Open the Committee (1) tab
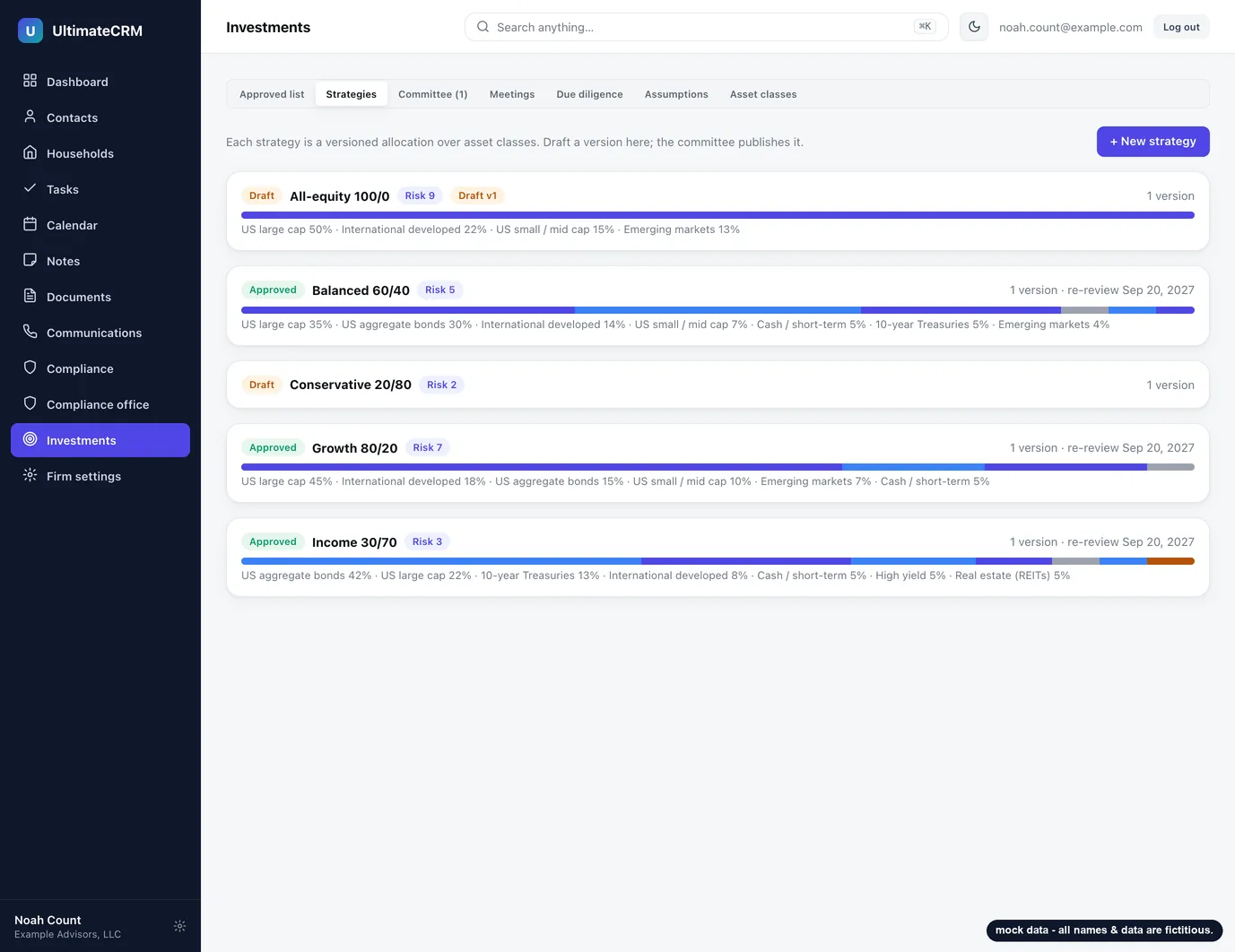This screenshot has width=1235, height=952. pyautogui.click(x=433, y=94)
